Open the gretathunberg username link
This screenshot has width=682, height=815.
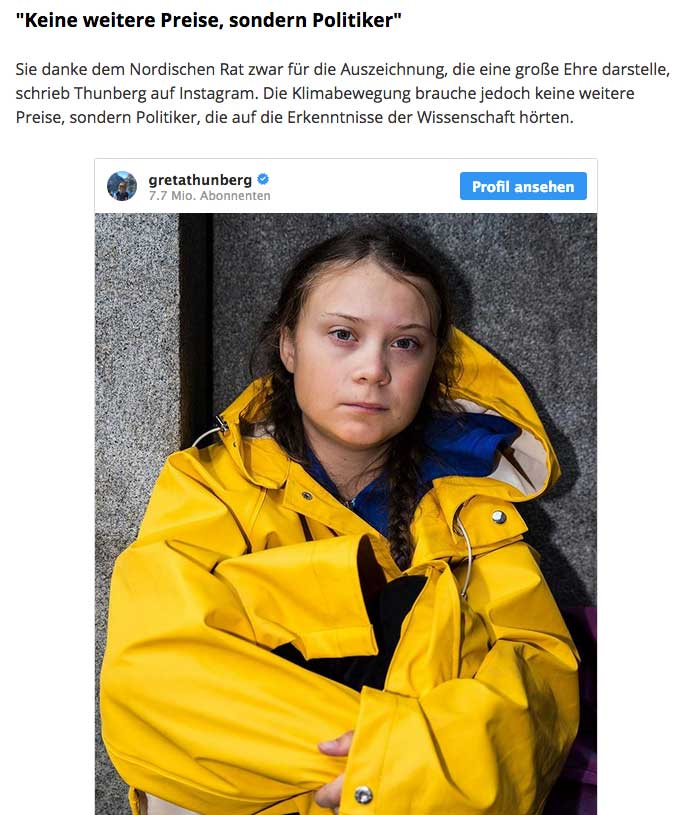tap(200, 180)
